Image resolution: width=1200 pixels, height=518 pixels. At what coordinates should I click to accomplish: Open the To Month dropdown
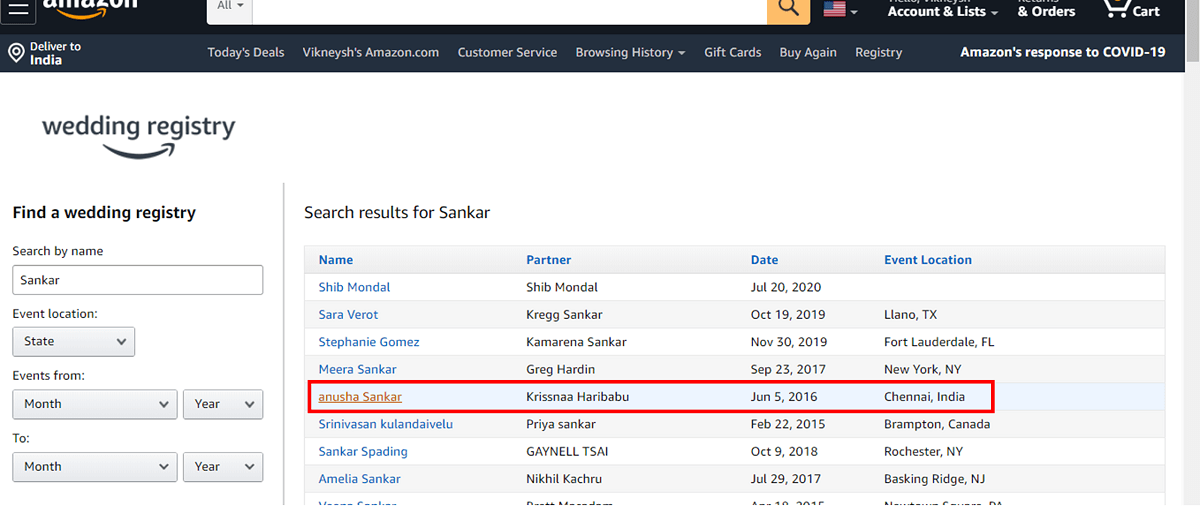(96, 466)
